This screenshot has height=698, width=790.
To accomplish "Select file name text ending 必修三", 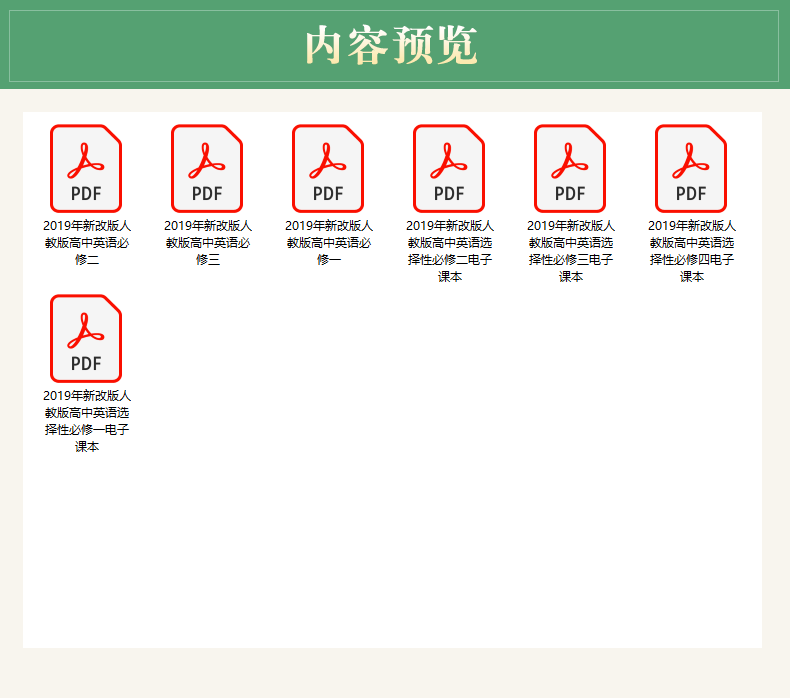I will [208, 242].
